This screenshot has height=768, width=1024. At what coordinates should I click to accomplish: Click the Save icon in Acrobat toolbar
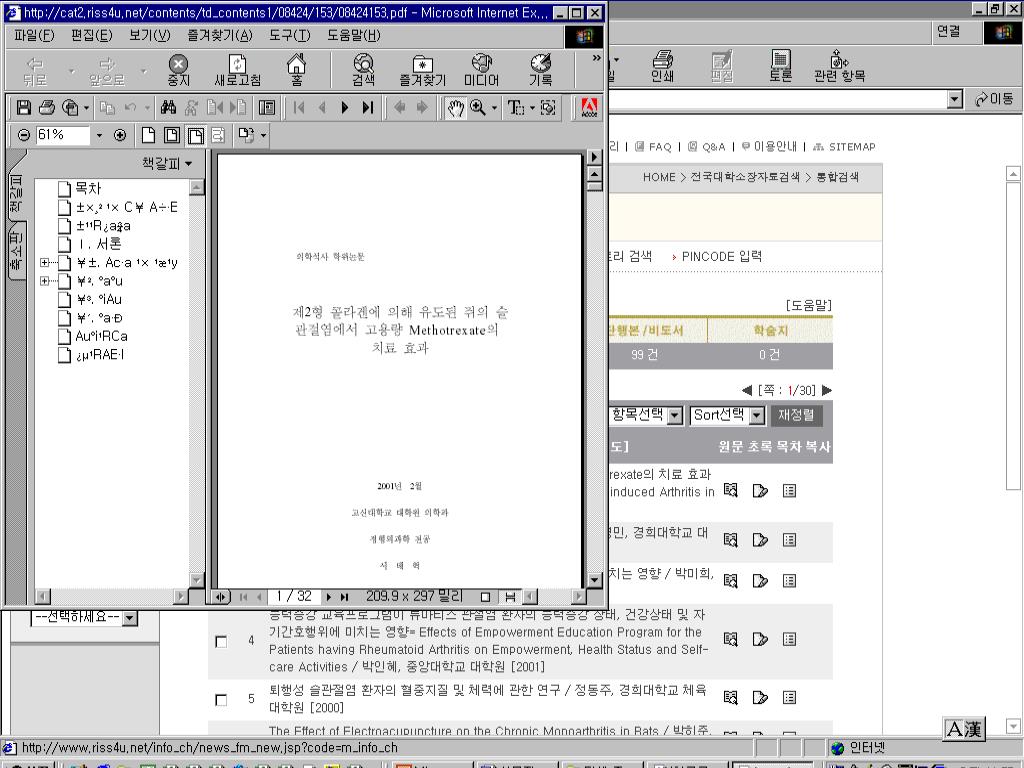[x=24, y=107]
